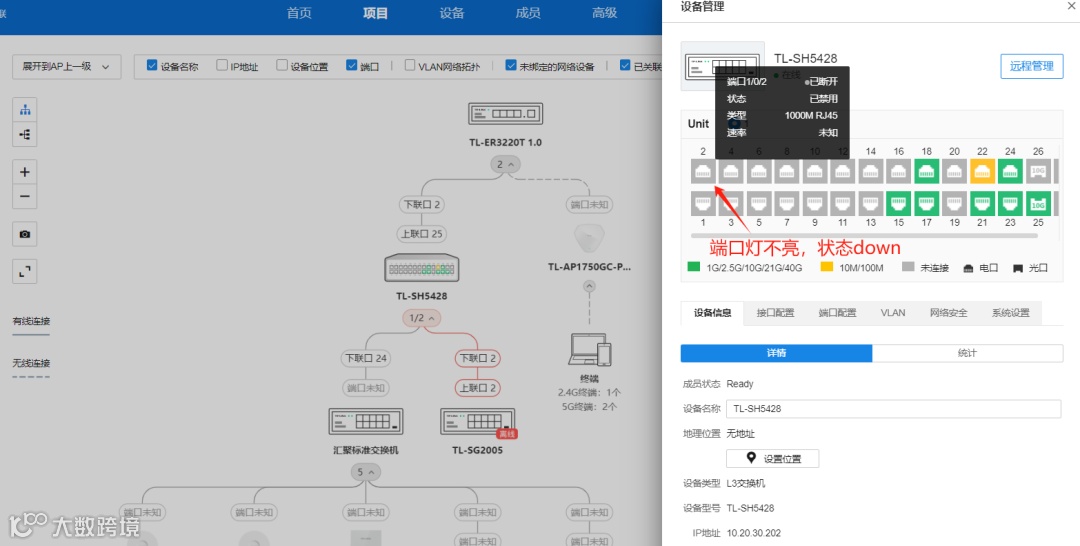This screenshot has width=1080, height=546.
Task: Zoom in the topology map
Action: click(25, 172)
